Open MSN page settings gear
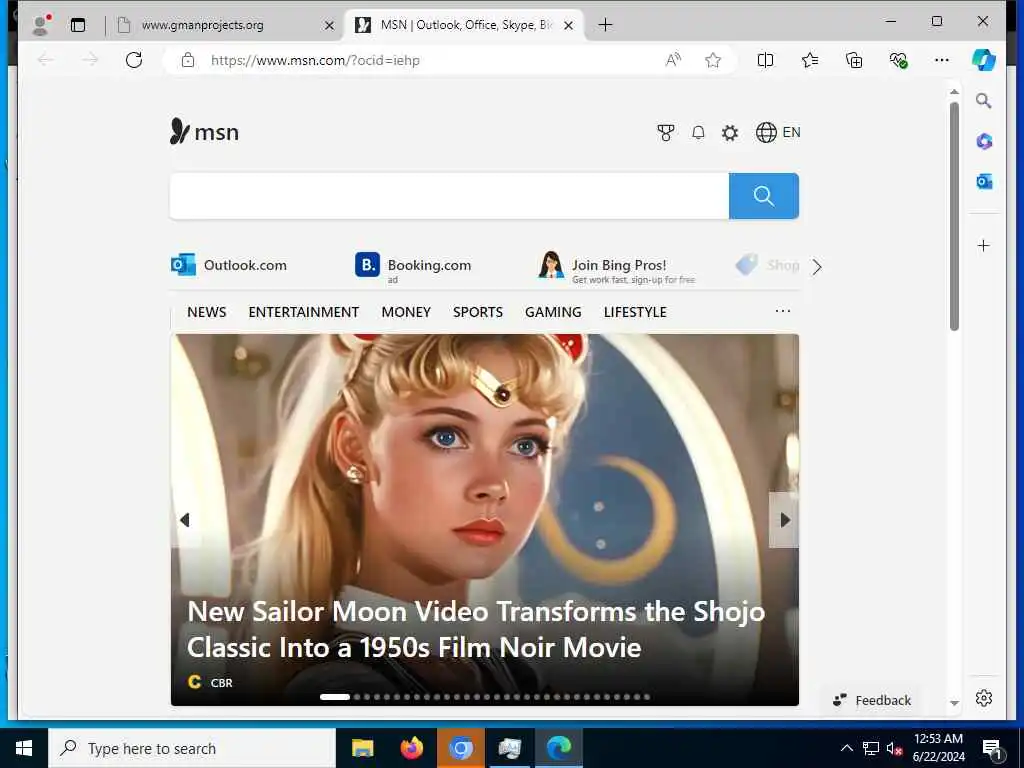 (729, 133)
